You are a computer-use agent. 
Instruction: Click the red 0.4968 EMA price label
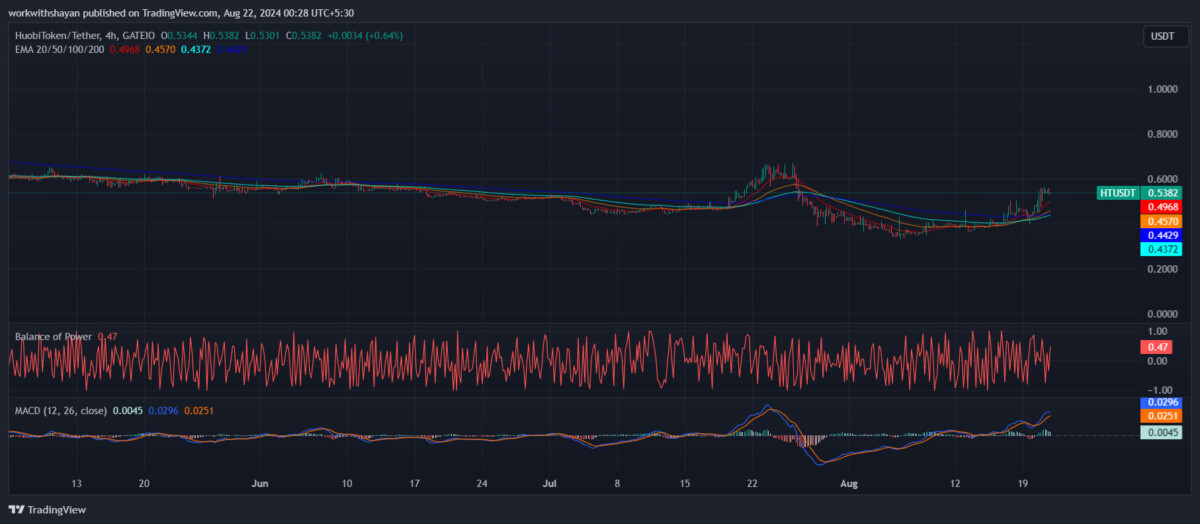[1162, 206]
